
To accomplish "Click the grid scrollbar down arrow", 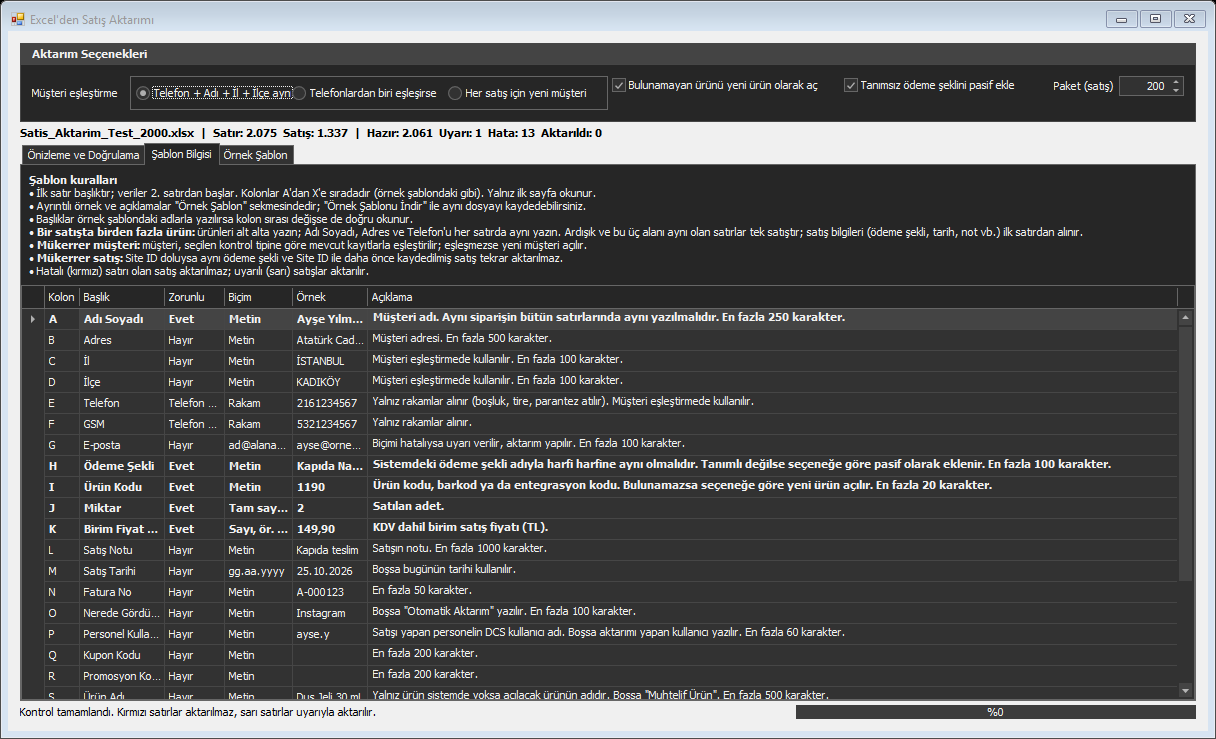I will (1186, 689).
